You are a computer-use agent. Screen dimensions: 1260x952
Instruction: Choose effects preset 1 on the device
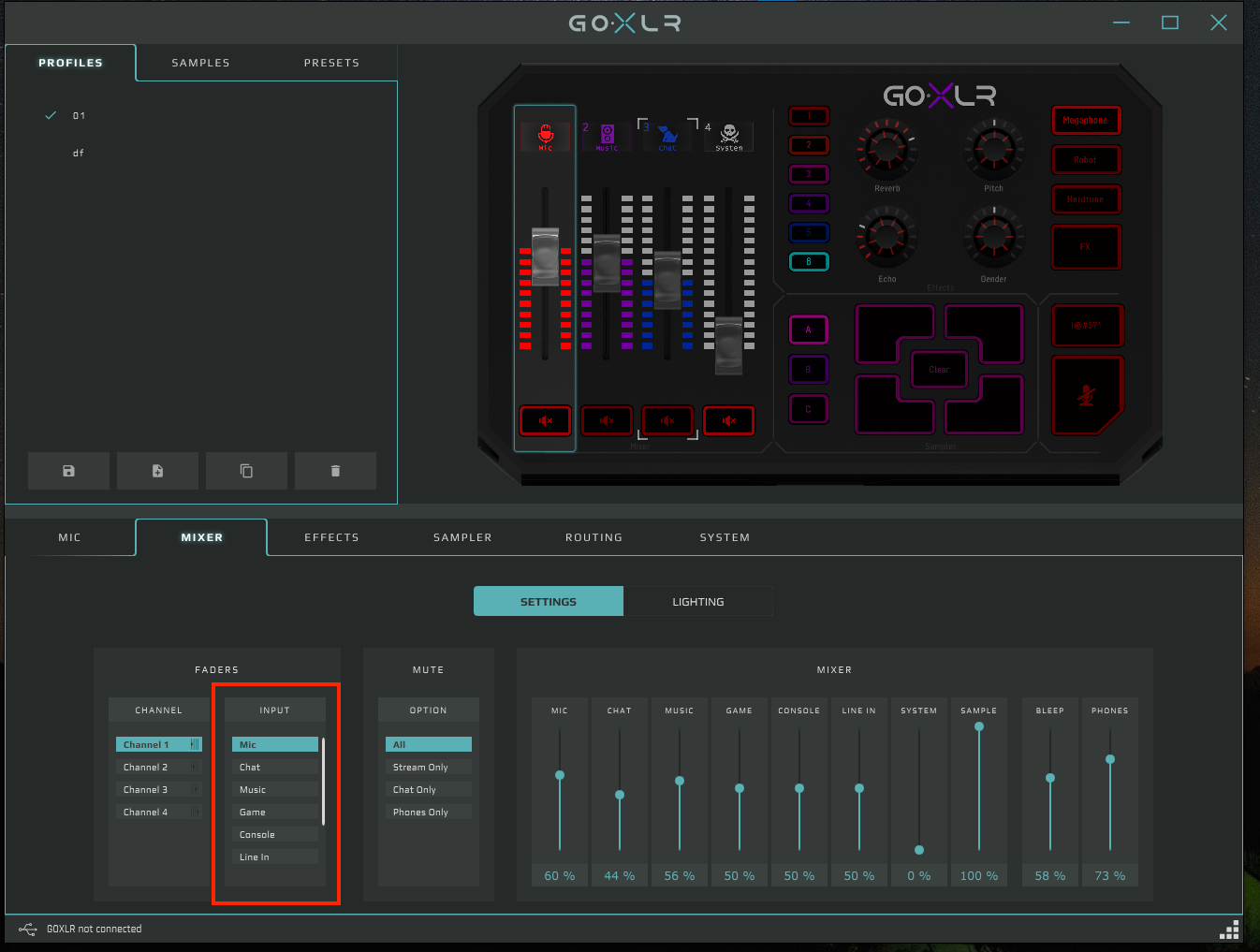[809, 116]
